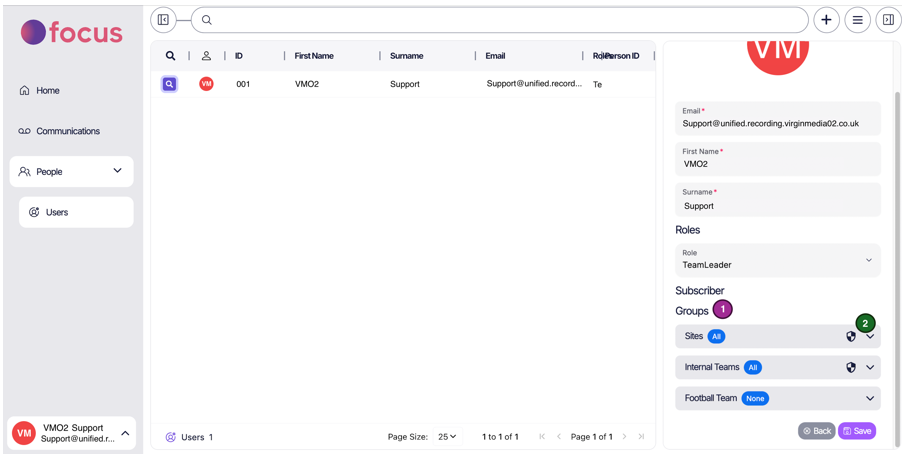
Task: Collapse the left sidebar panel icon
Action: point(163,20)
